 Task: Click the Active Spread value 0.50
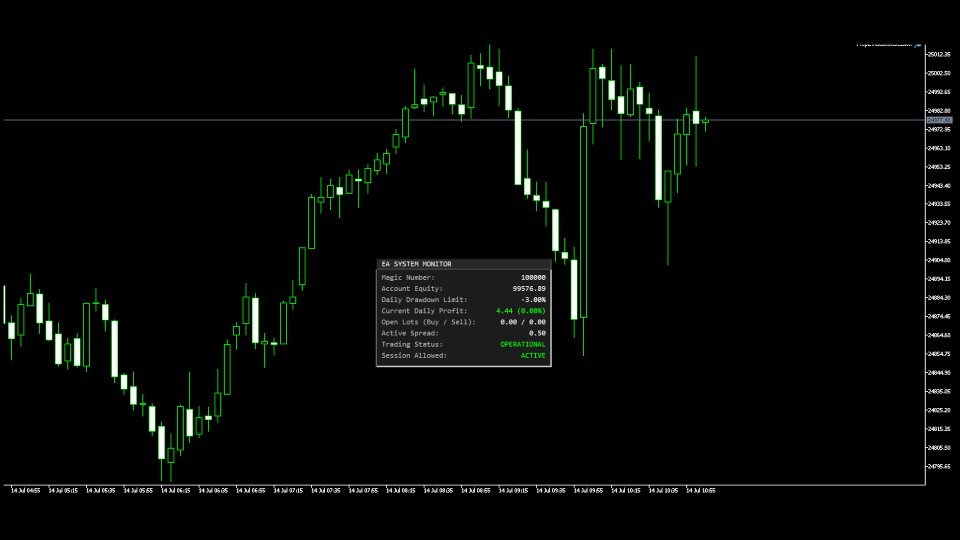(x=537, y=333)
